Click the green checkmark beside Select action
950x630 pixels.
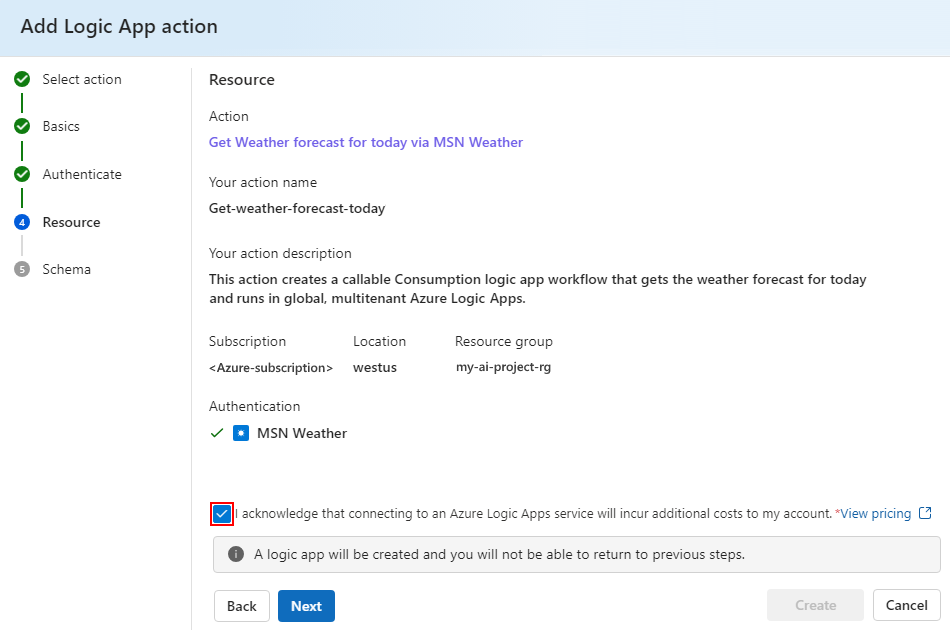click(22, 79)
